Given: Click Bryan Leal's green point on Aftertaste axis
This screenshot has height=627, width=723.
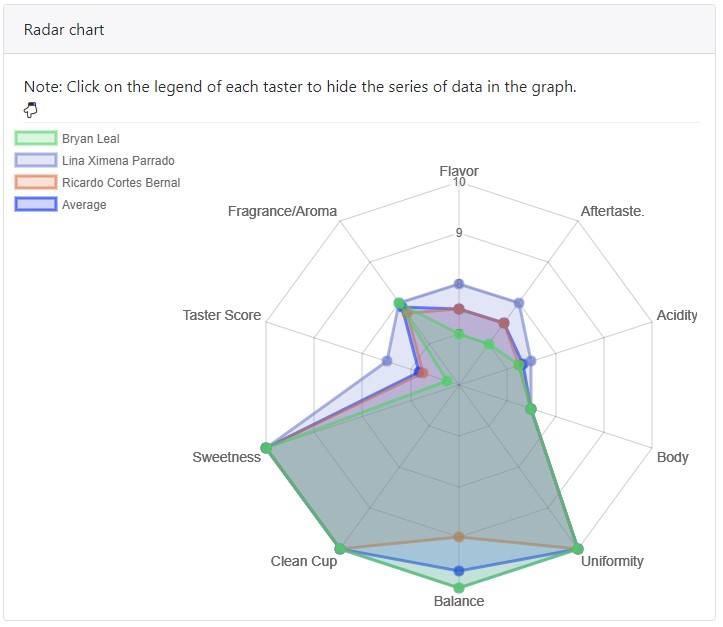Looking at the screenshot, I should 489,343.
